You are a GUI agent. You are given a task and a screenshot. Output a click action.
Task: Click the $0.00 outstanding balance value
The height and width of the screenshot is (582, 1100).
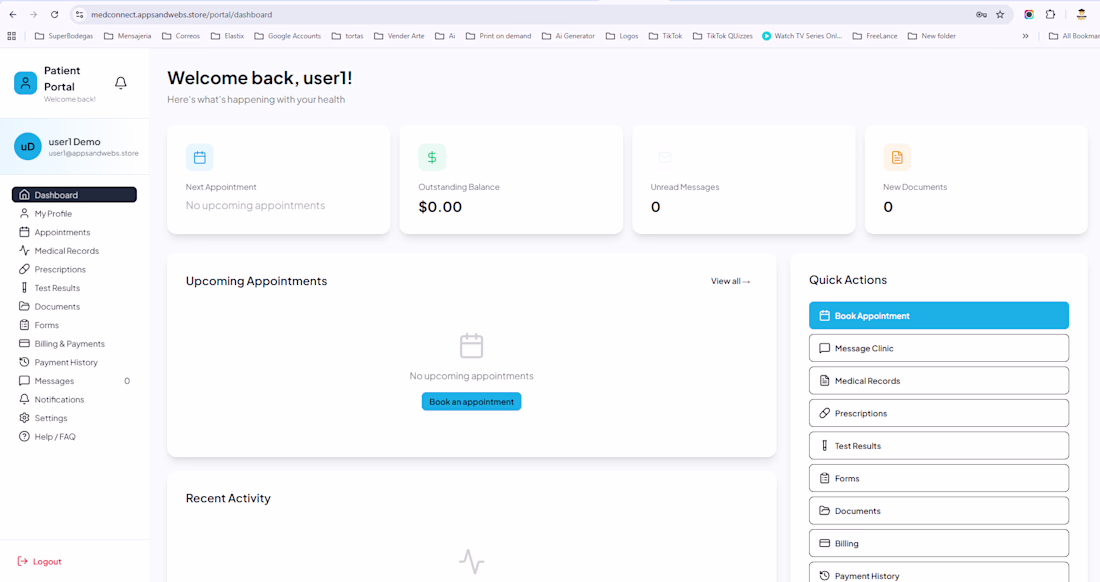[x=440, y=207]
